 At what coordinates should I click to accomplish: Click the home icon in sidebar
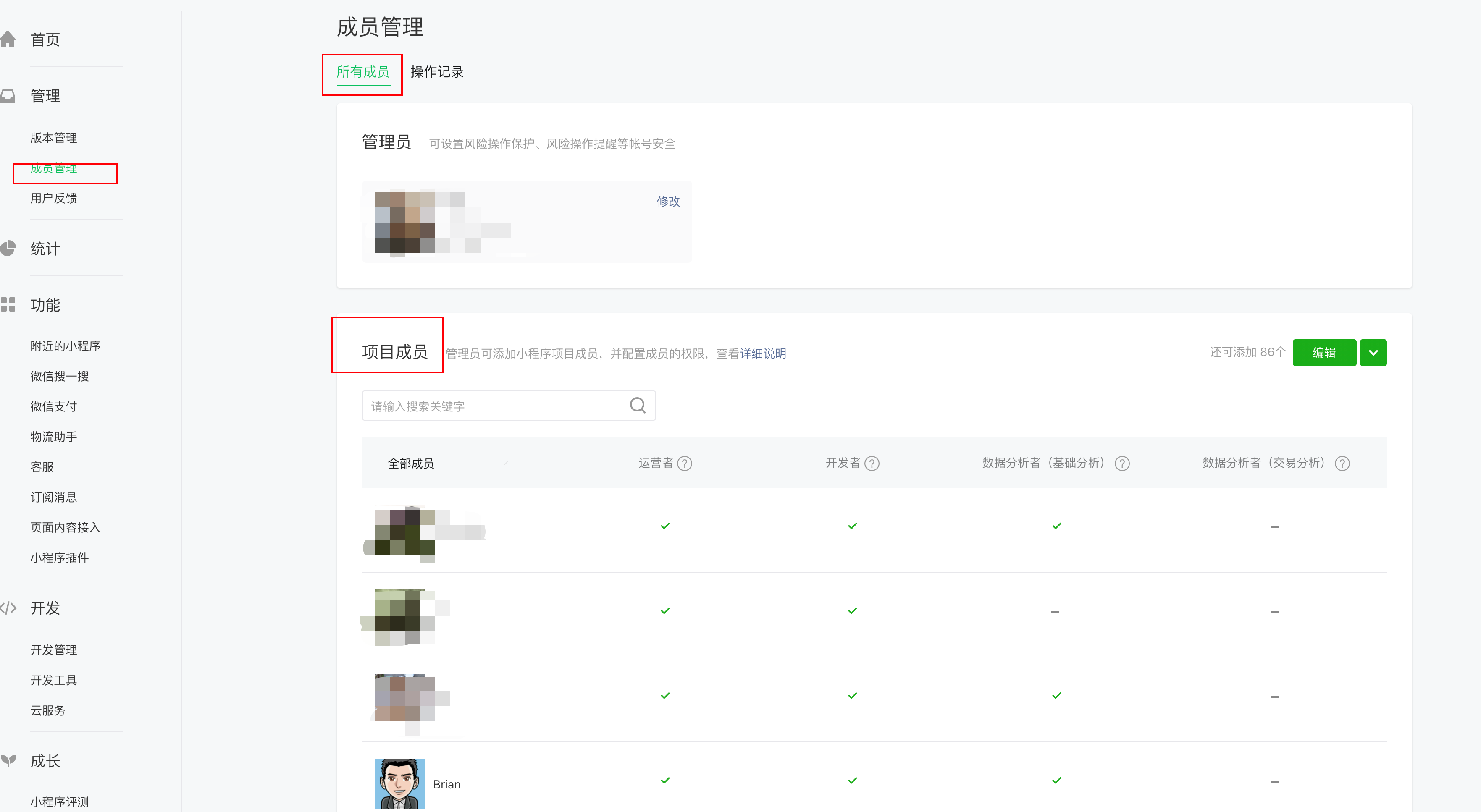click(8, 39)
